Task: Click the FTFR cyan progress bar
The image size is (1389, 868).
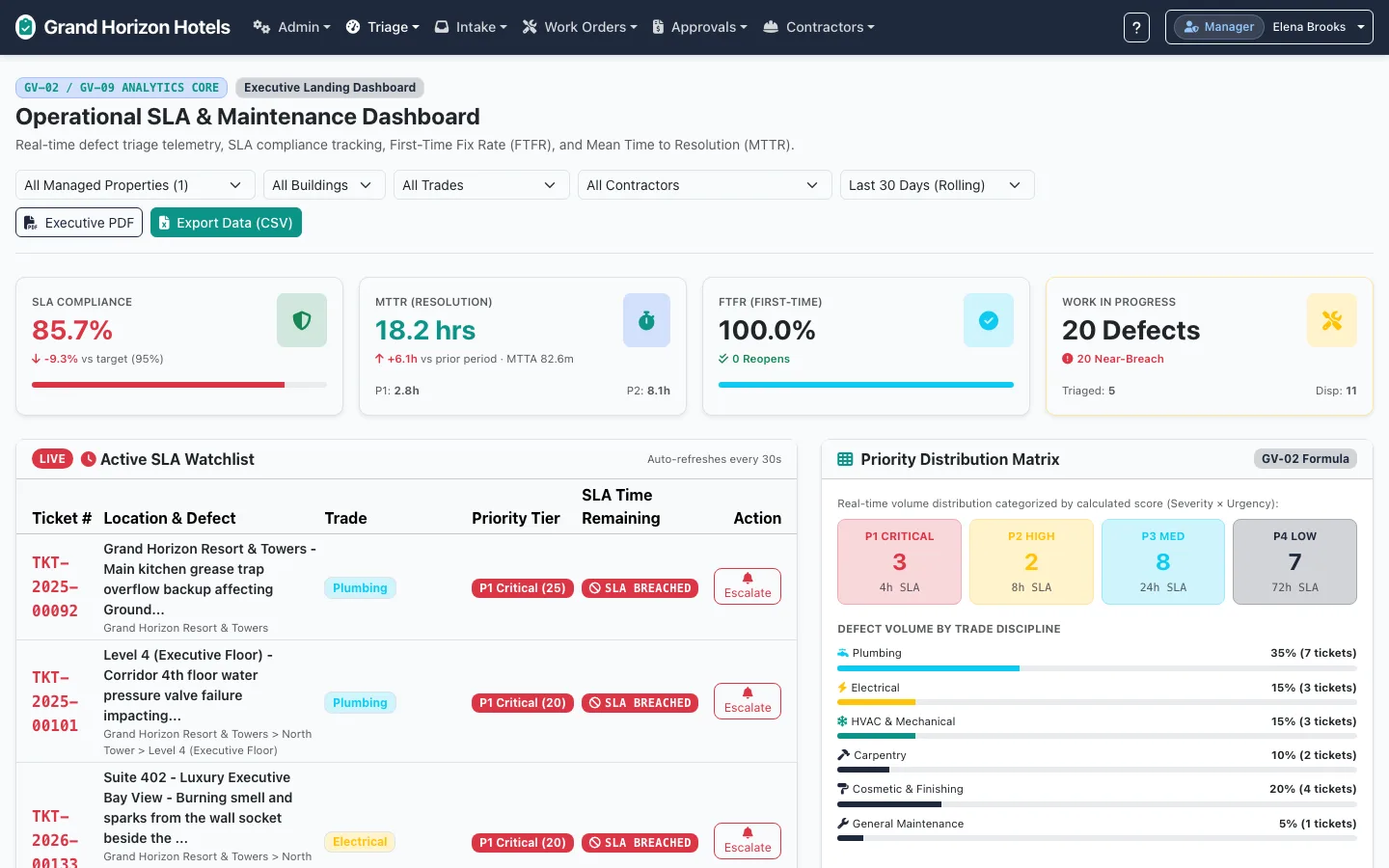Action: pyautogui.click(x=866, y=385)
